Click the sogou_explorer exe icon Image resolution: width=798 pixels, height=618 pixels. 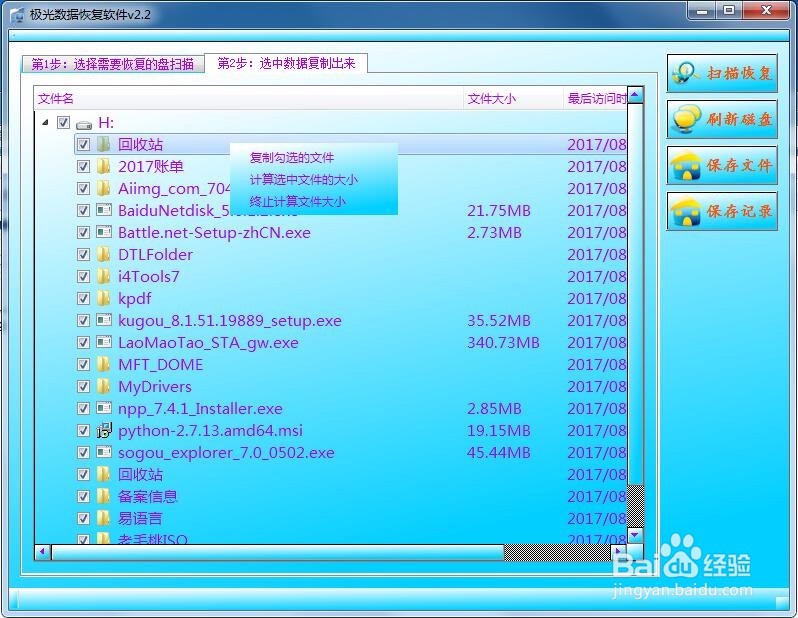click(x=104, y=452)
